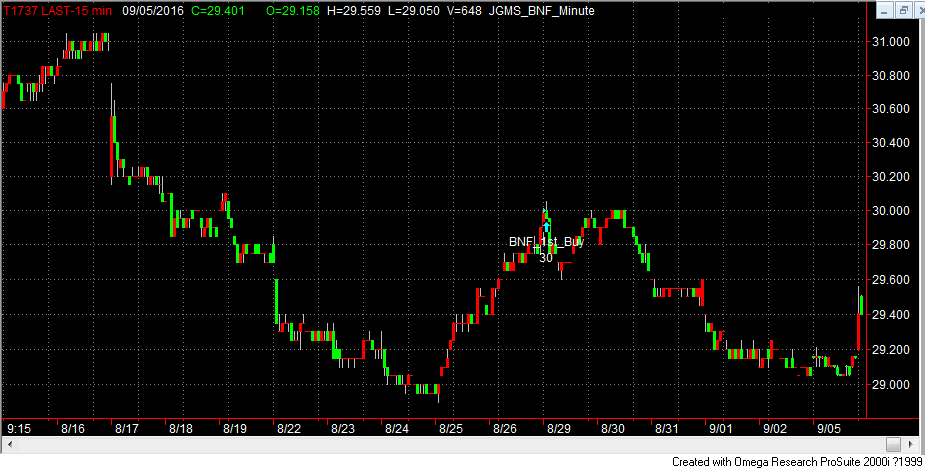Click the 30.000 price axis label
925x468 pixels.
click(x=891, y=211)
